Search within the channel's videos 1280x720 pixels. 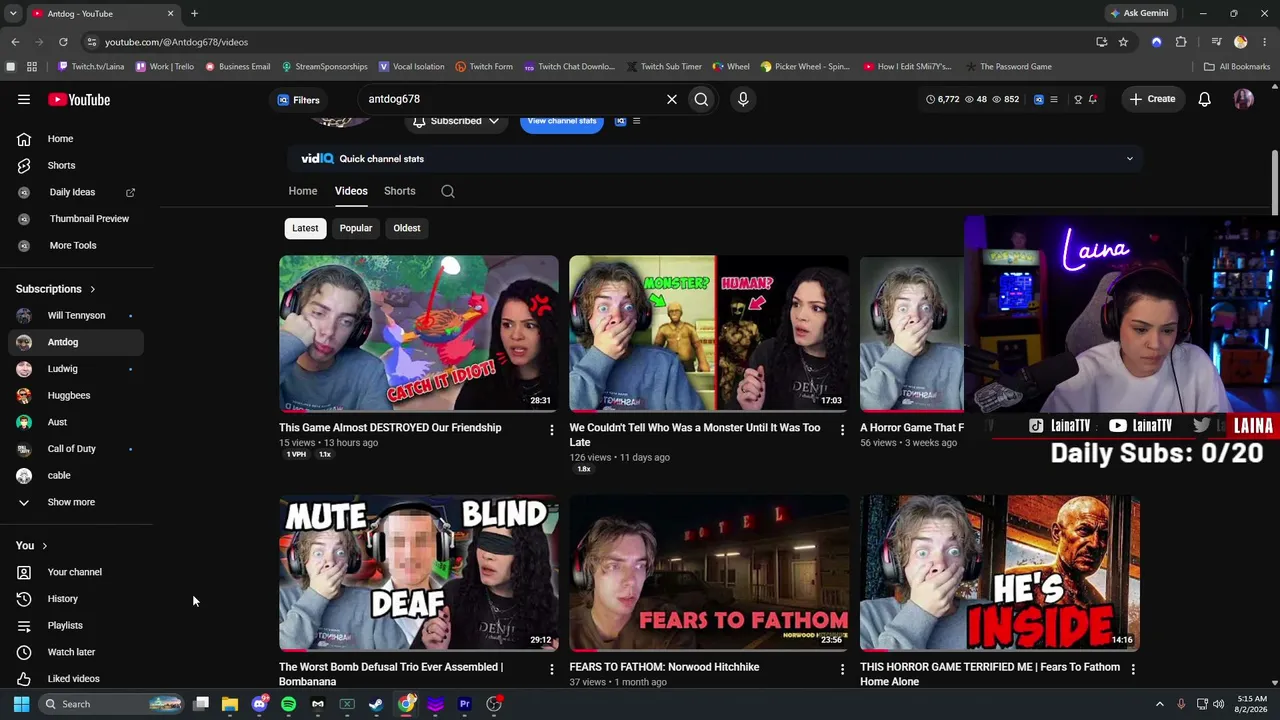point(448,191)
